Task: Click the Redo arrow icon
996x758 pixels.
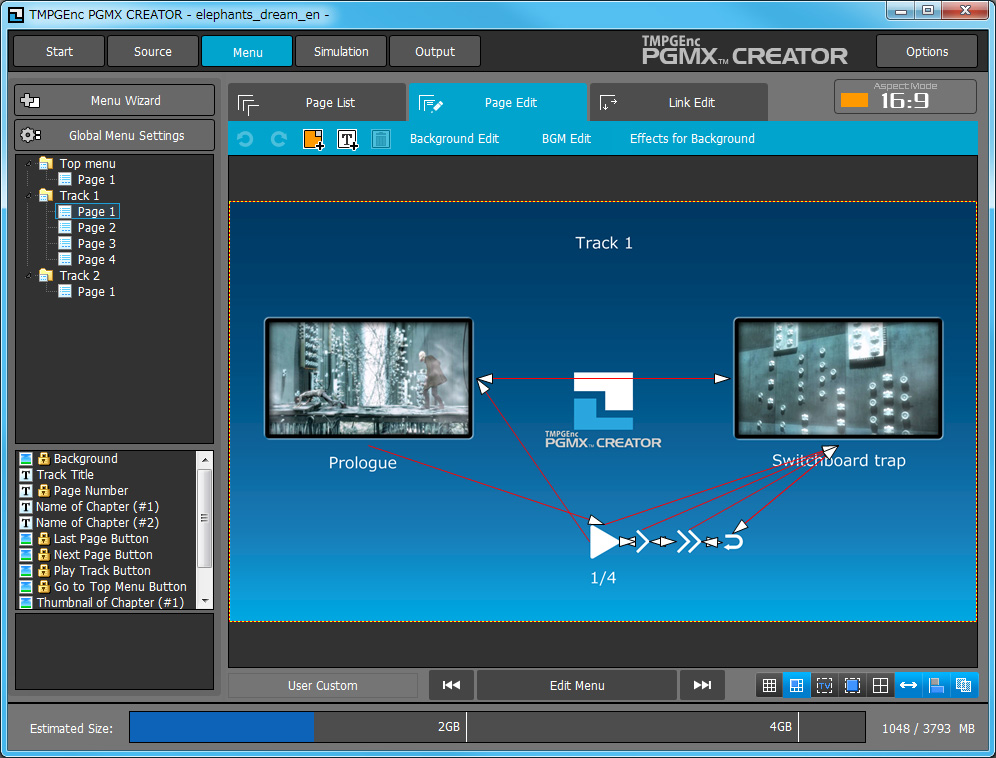Action: tap(279, 139)
